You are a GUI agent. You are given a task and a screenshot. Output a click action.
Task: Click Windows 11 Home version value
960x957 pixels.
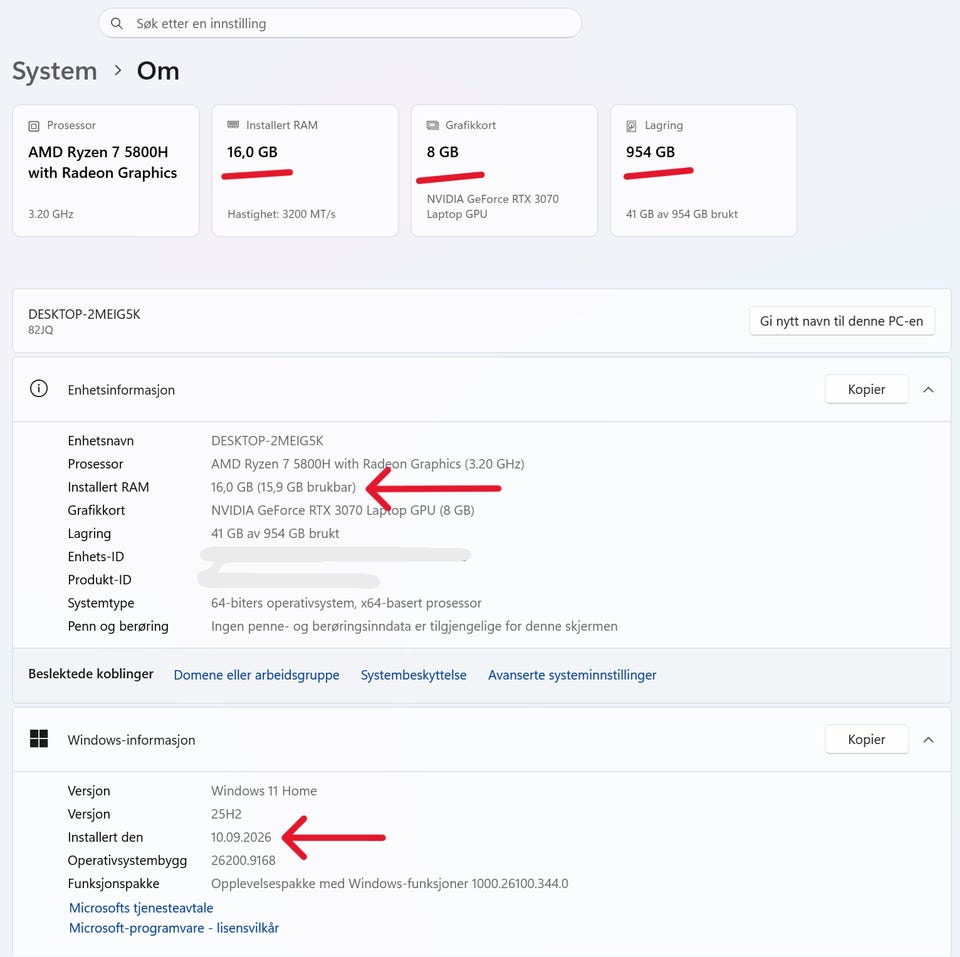point(264,791)
